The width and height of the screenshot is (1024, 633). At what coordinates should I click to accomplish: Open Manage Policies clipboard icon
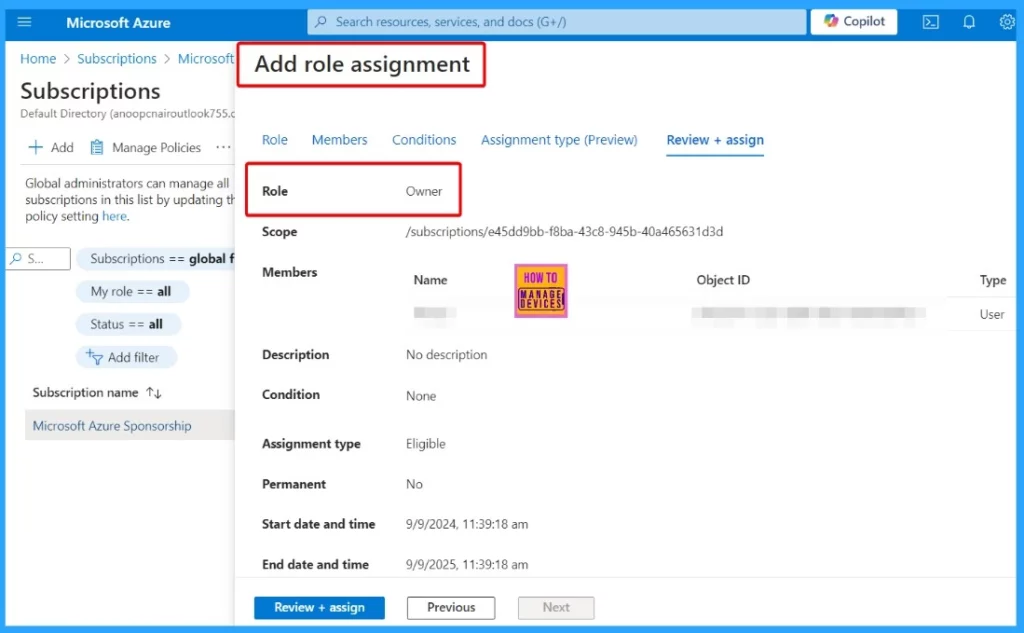click(97, 148)
